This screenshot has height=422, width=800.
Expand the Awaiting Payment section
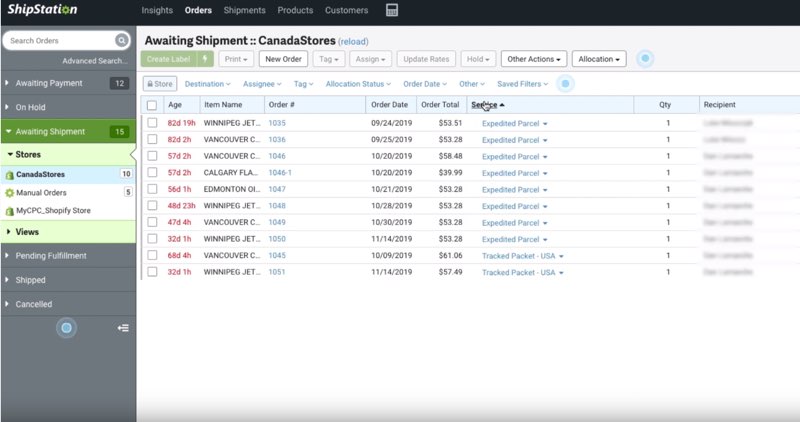click(x=68, y=83)
